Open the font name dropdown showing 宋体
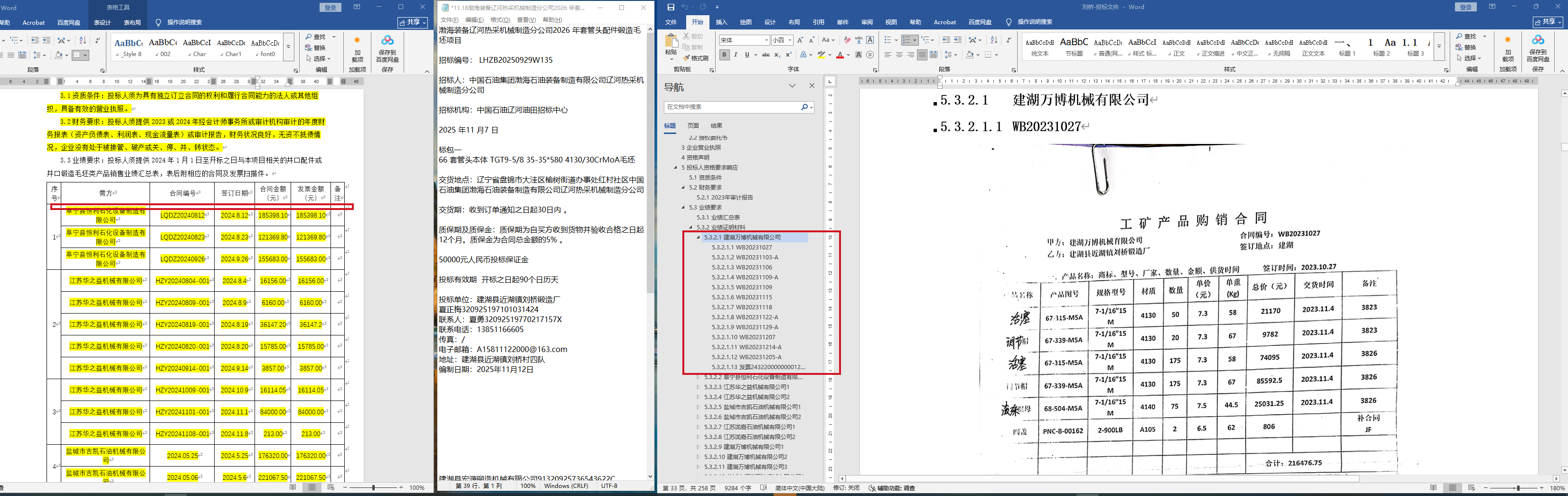1568x496 pixels. tap(766, 40)
